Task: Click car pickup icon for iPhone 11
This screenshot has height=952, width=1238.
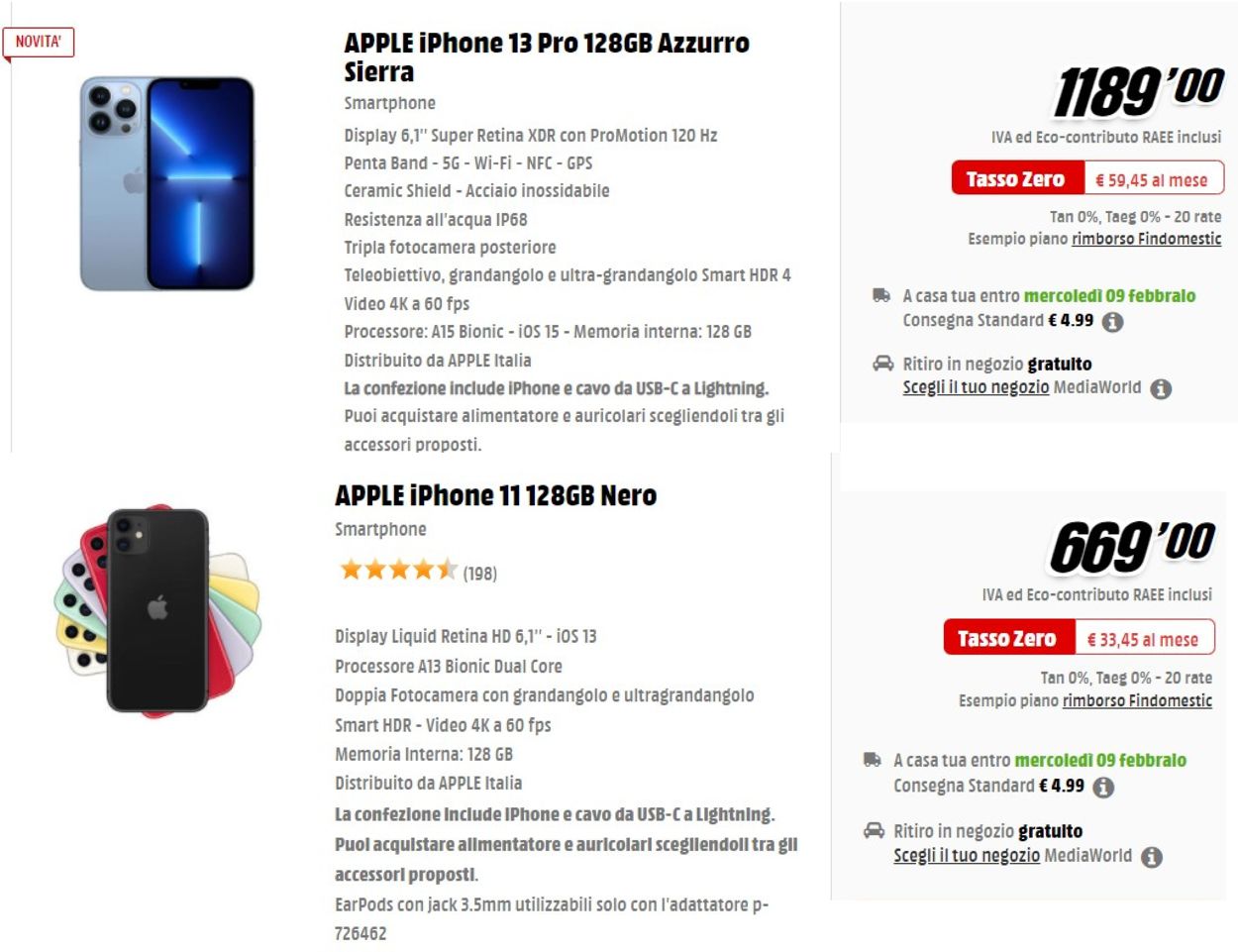Action: (874, 830)
